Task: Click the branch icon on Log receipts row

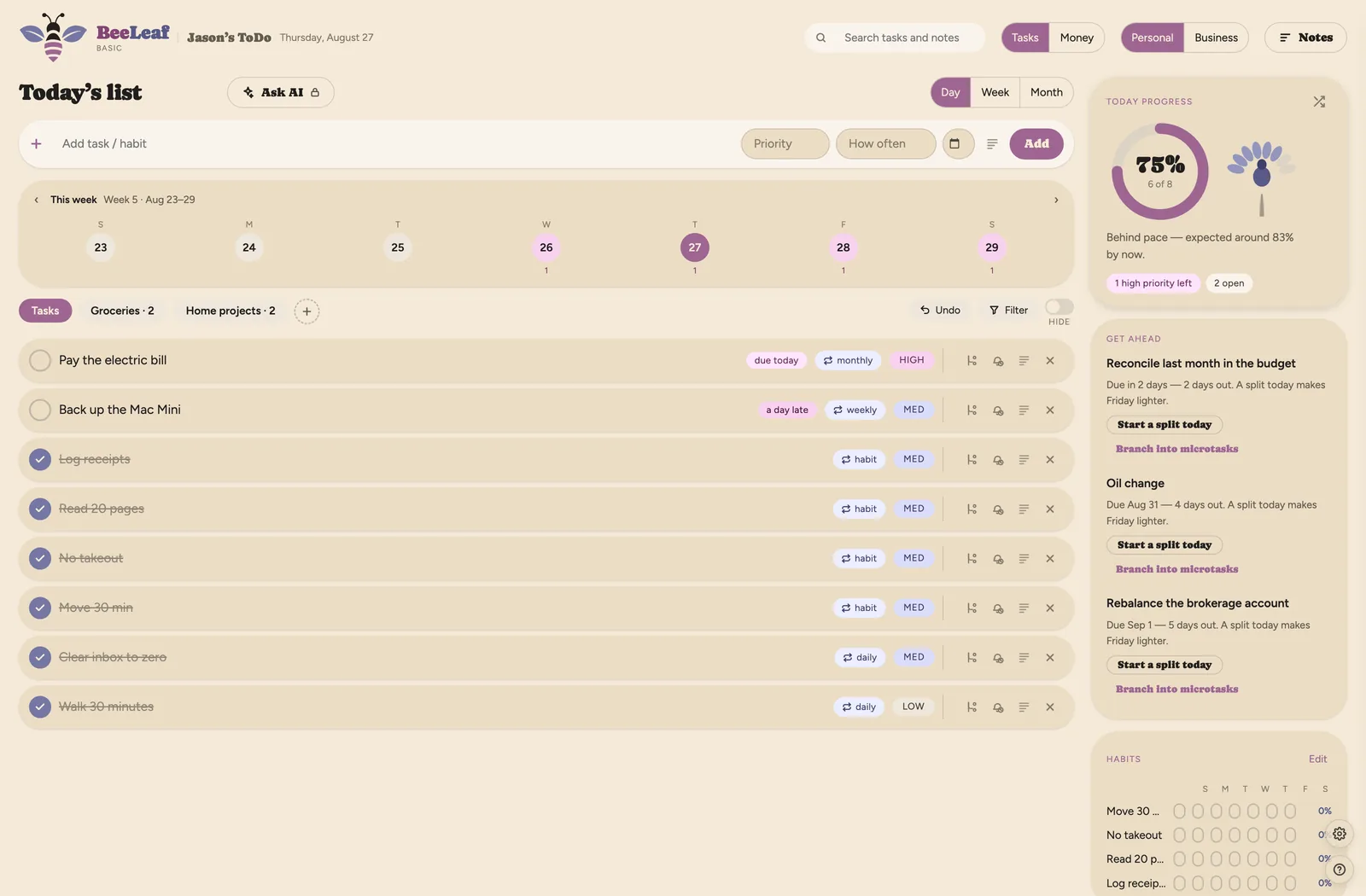Action: tap(972, 460)
